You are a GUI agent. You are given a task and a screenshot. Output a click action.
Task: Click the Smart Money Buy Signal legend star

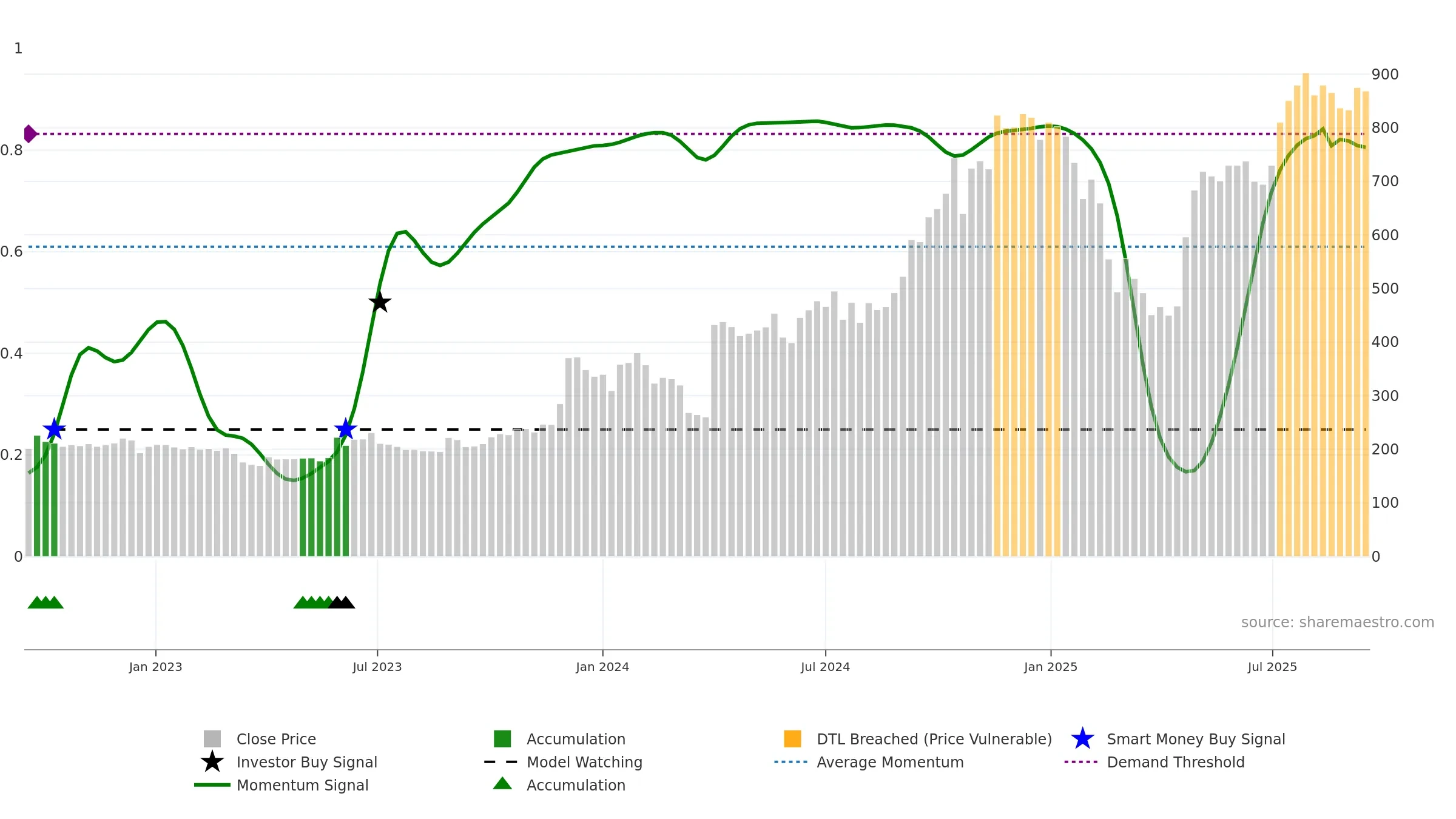point(1082,739)
